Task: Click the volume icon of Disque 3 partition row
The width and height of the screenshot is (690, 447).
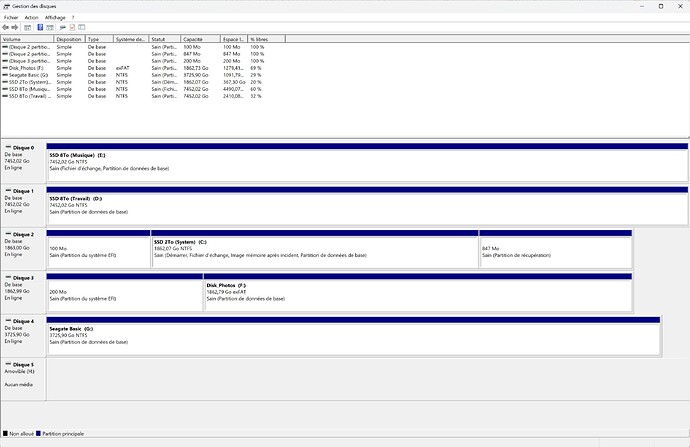Action: click(5, 61)
